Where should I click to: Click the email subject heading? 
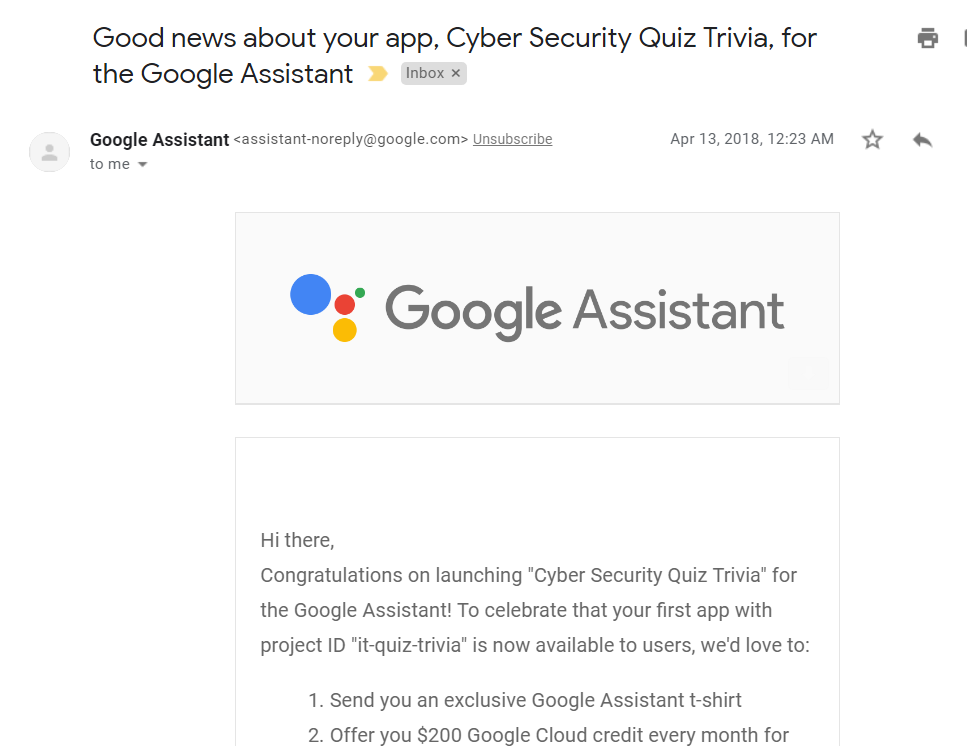click(455, 55)
